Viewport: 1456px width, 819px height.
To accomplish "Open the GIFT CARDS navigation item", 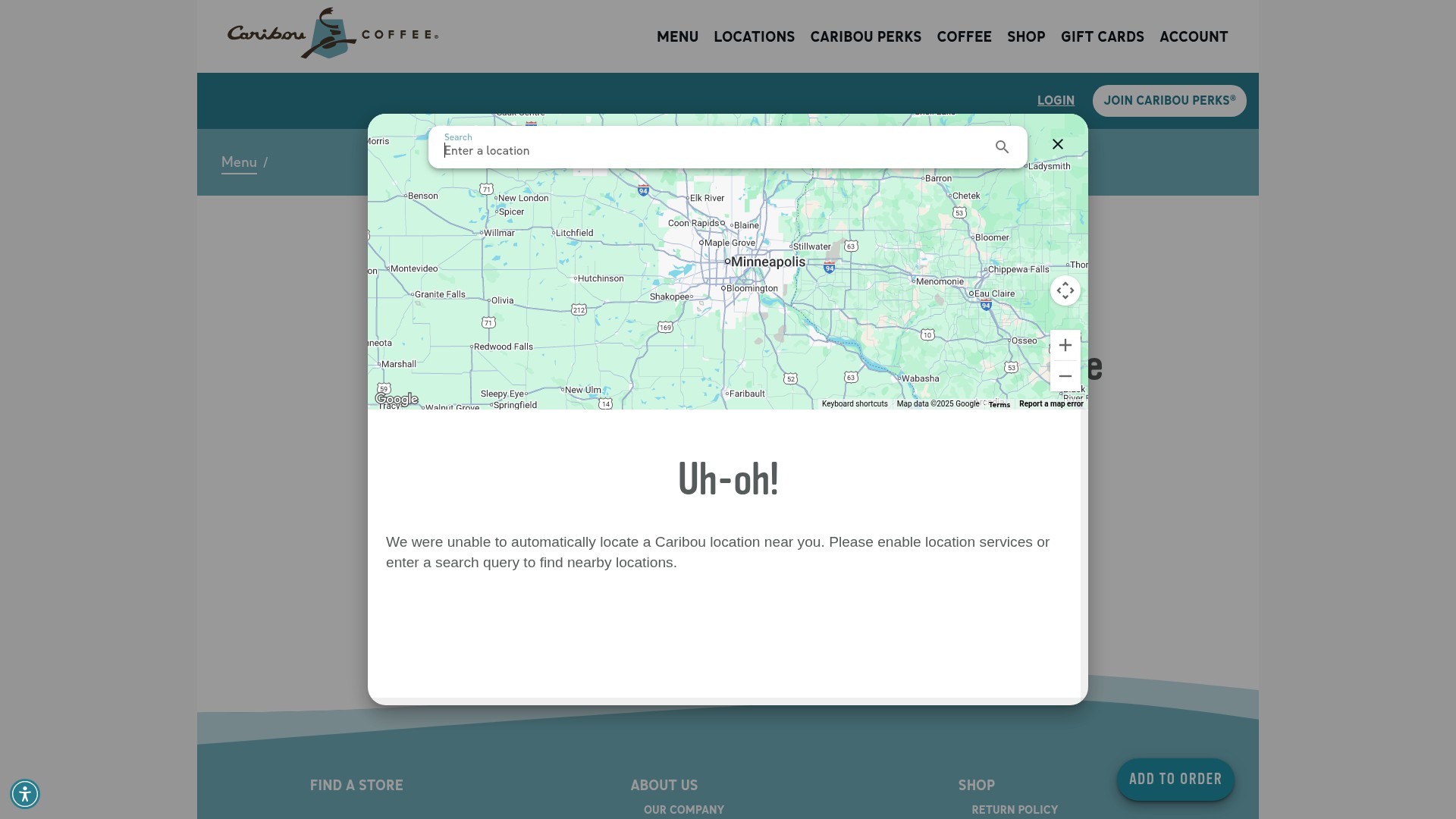I will click(1102, 36).
